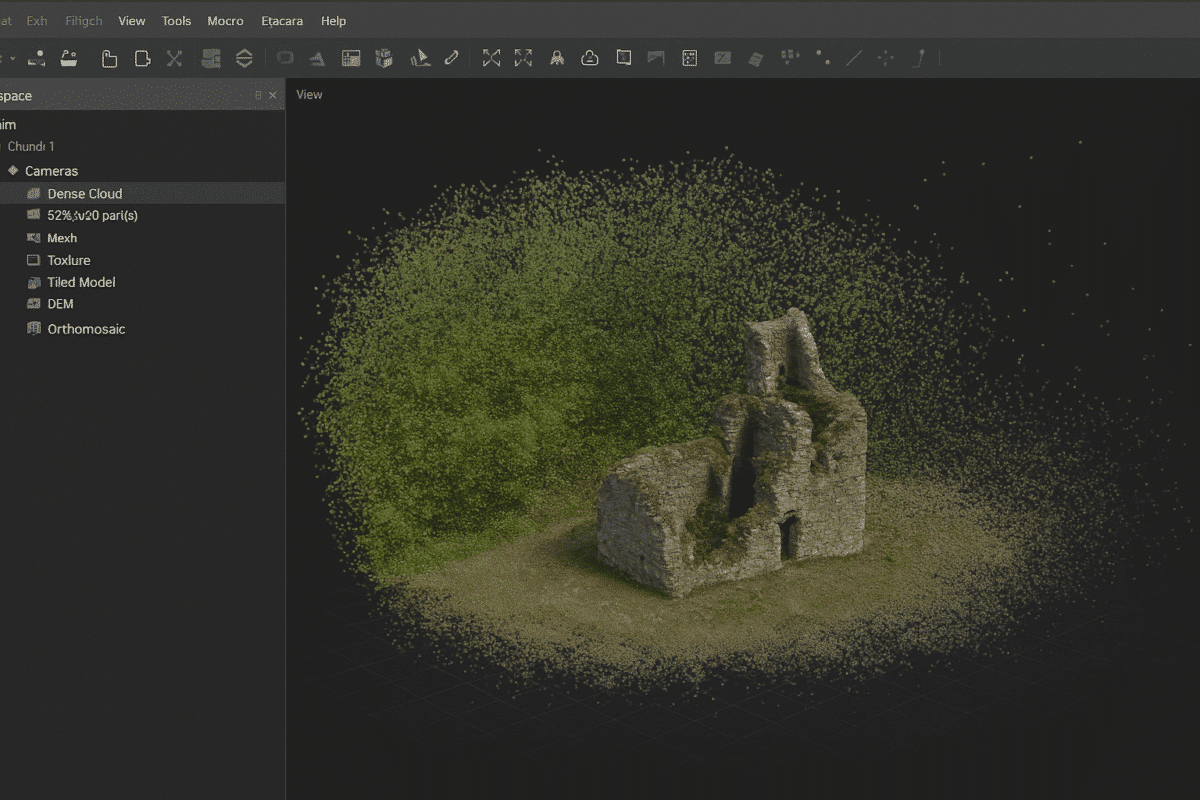
Task: Open the Etacara menu
Action: coord(282,21)
